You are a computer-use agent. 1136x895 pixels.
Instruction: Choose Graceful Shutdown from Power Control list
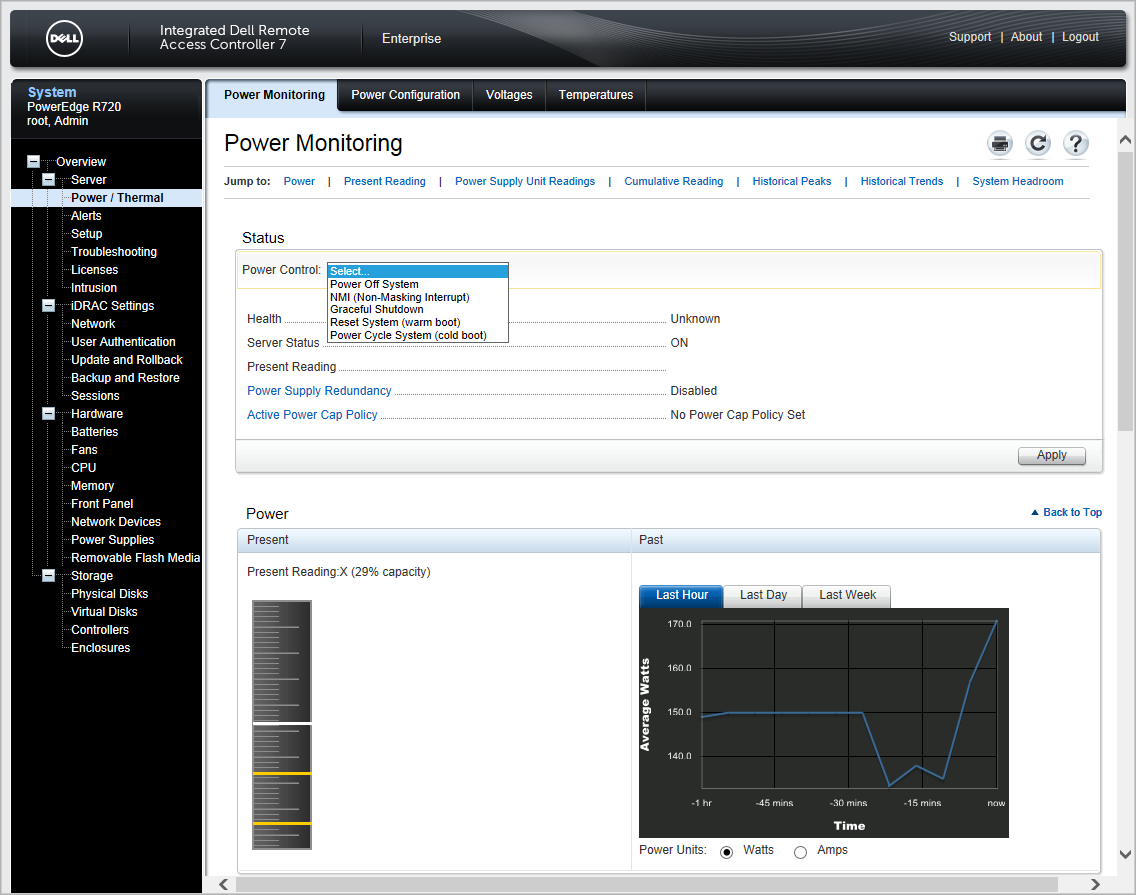377,310
